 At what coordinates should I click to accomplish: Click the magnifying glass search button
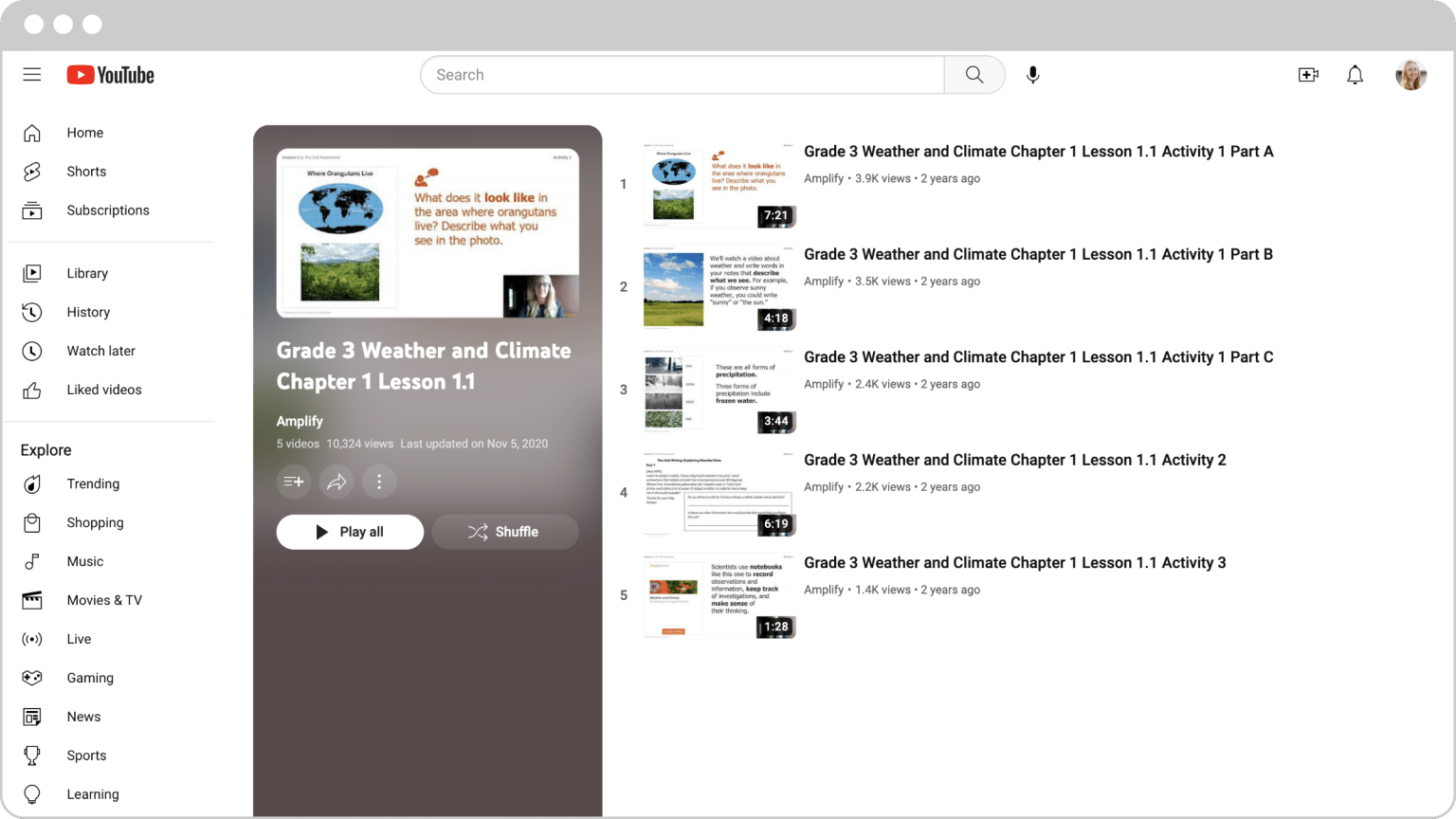(x=974, y=75)
